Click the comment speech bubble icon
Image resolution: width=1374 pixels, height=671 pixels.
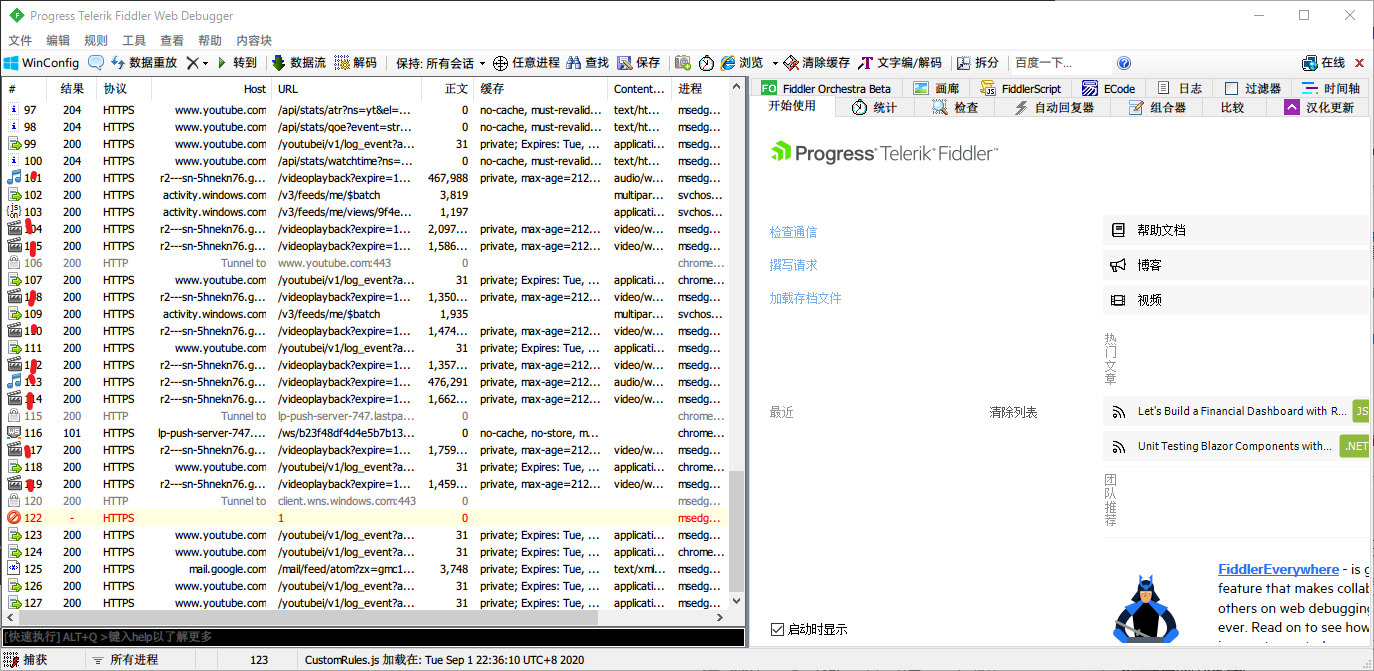(97, 62)
